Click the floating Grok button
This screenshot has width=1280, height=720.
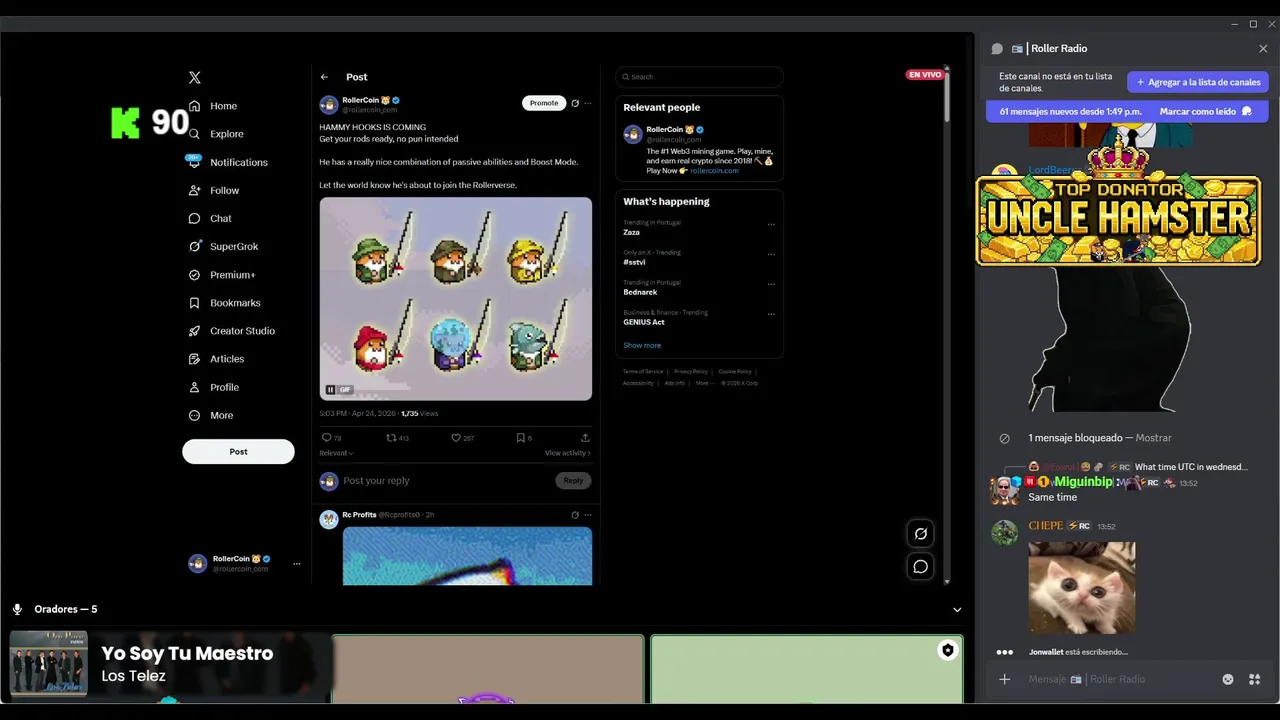point(921,534)
